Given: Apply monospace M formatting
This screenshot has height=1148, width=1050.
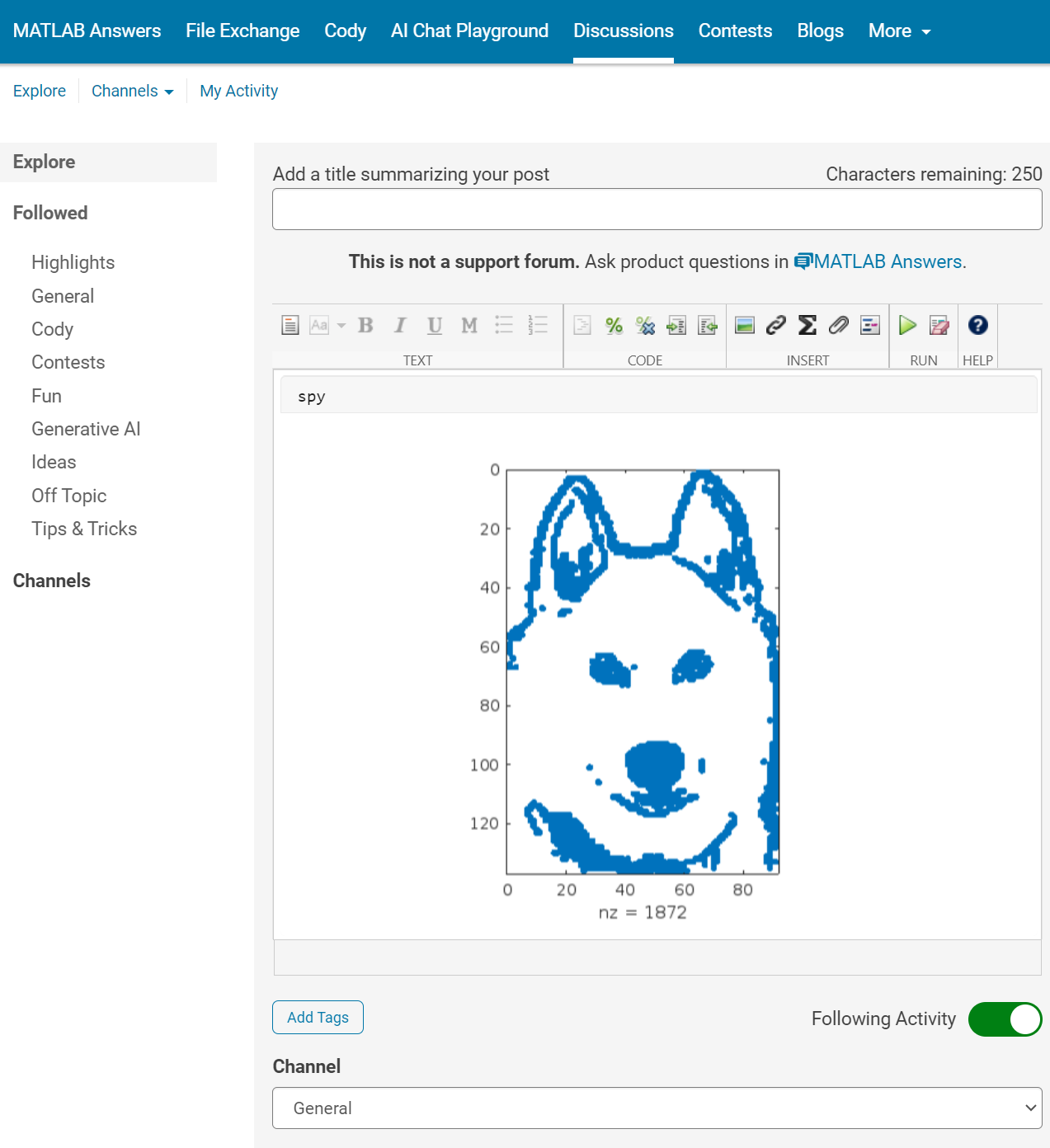Looking at the screenshot, I should 469,325.
